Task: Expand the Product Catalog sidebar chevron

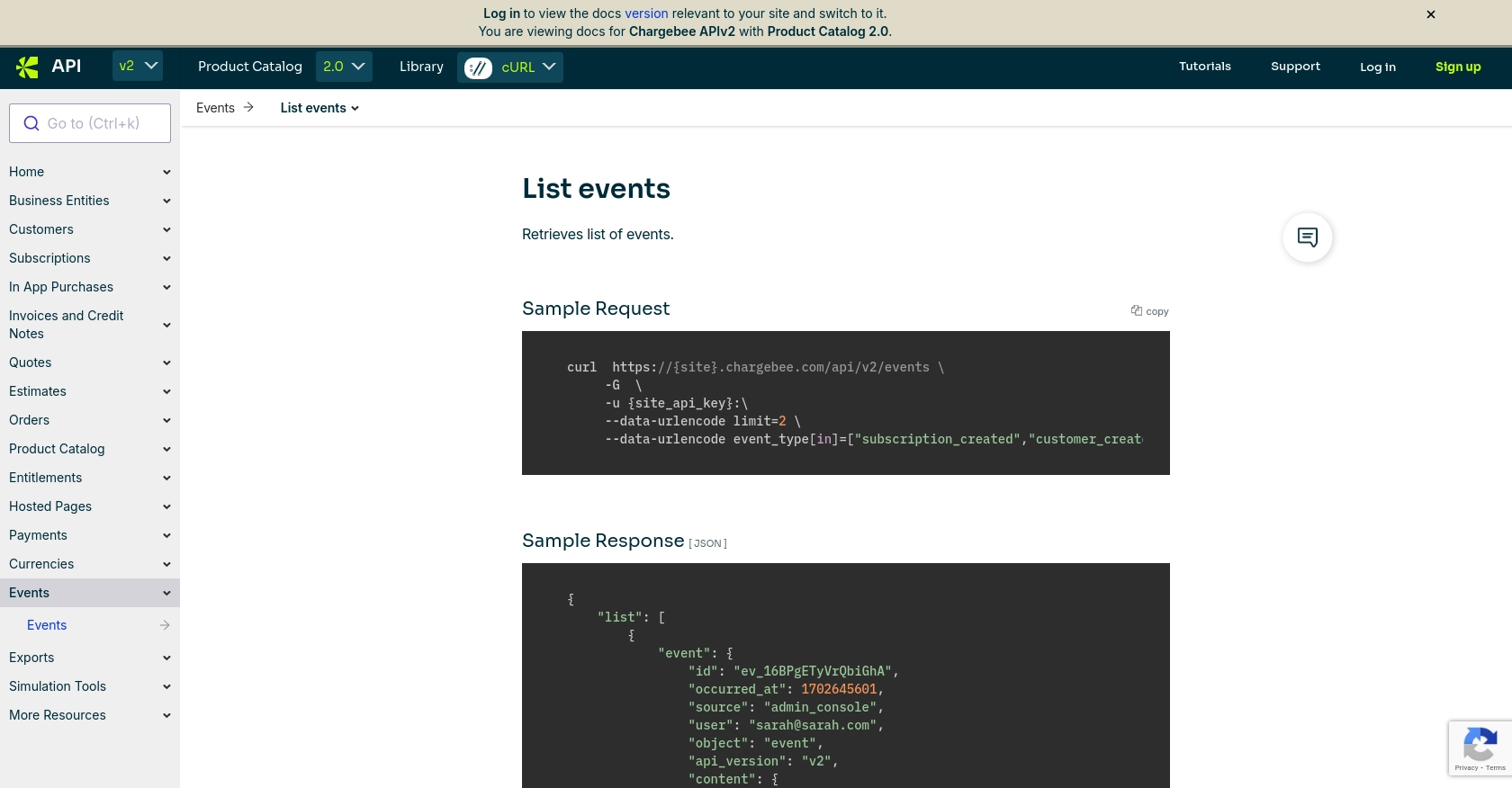Action: pyautogui.click(x=166, y=449)
